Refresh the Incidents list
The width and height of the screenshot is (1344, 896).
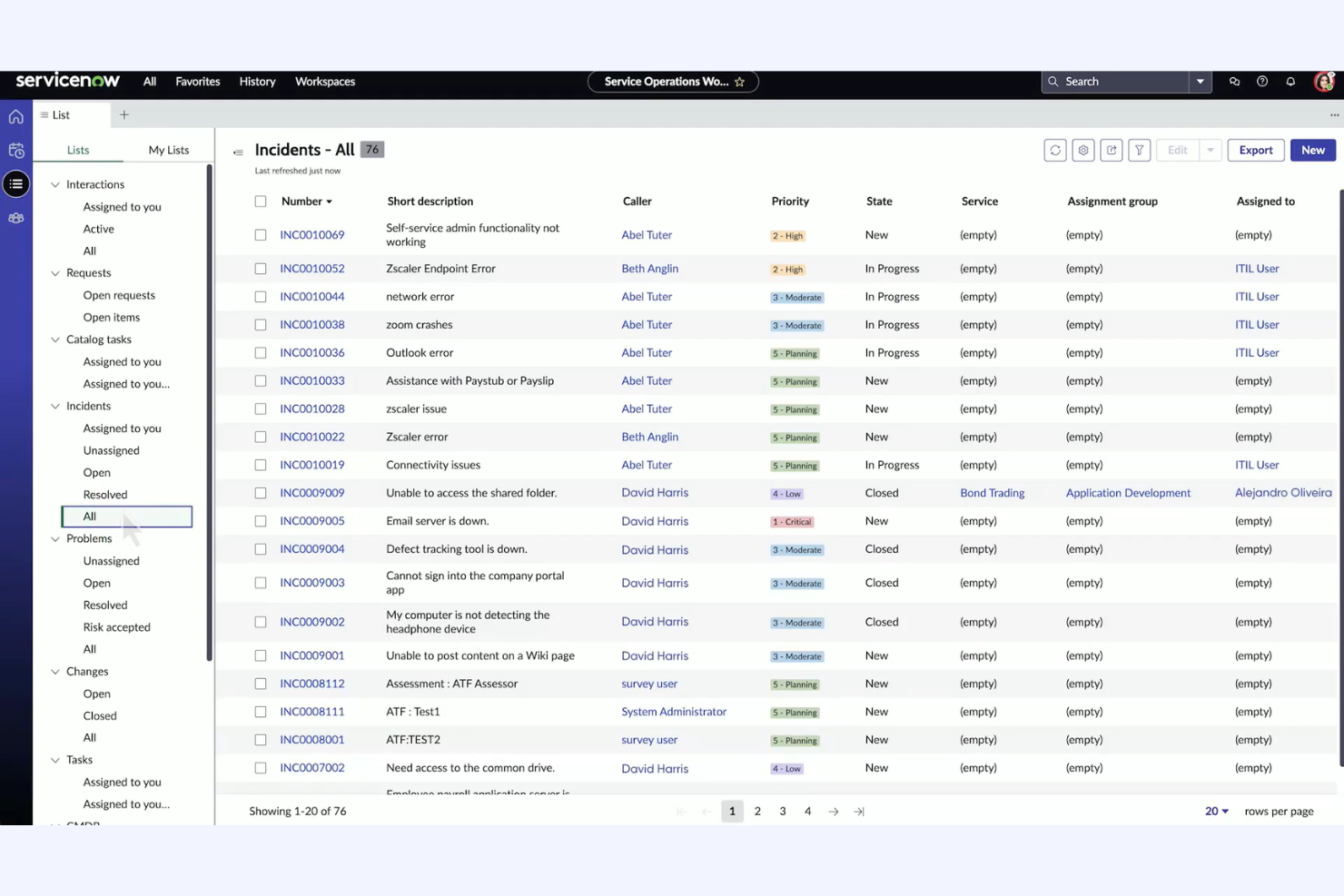[1054, 150]
